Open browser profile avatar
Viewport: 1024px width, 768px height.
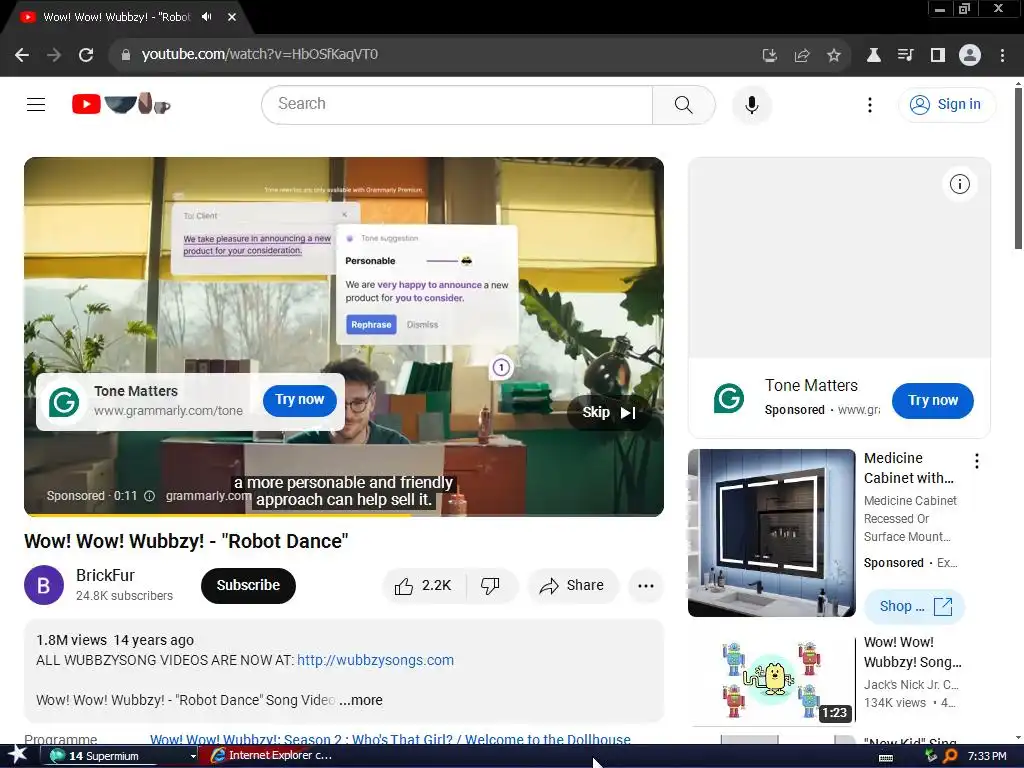970,56
